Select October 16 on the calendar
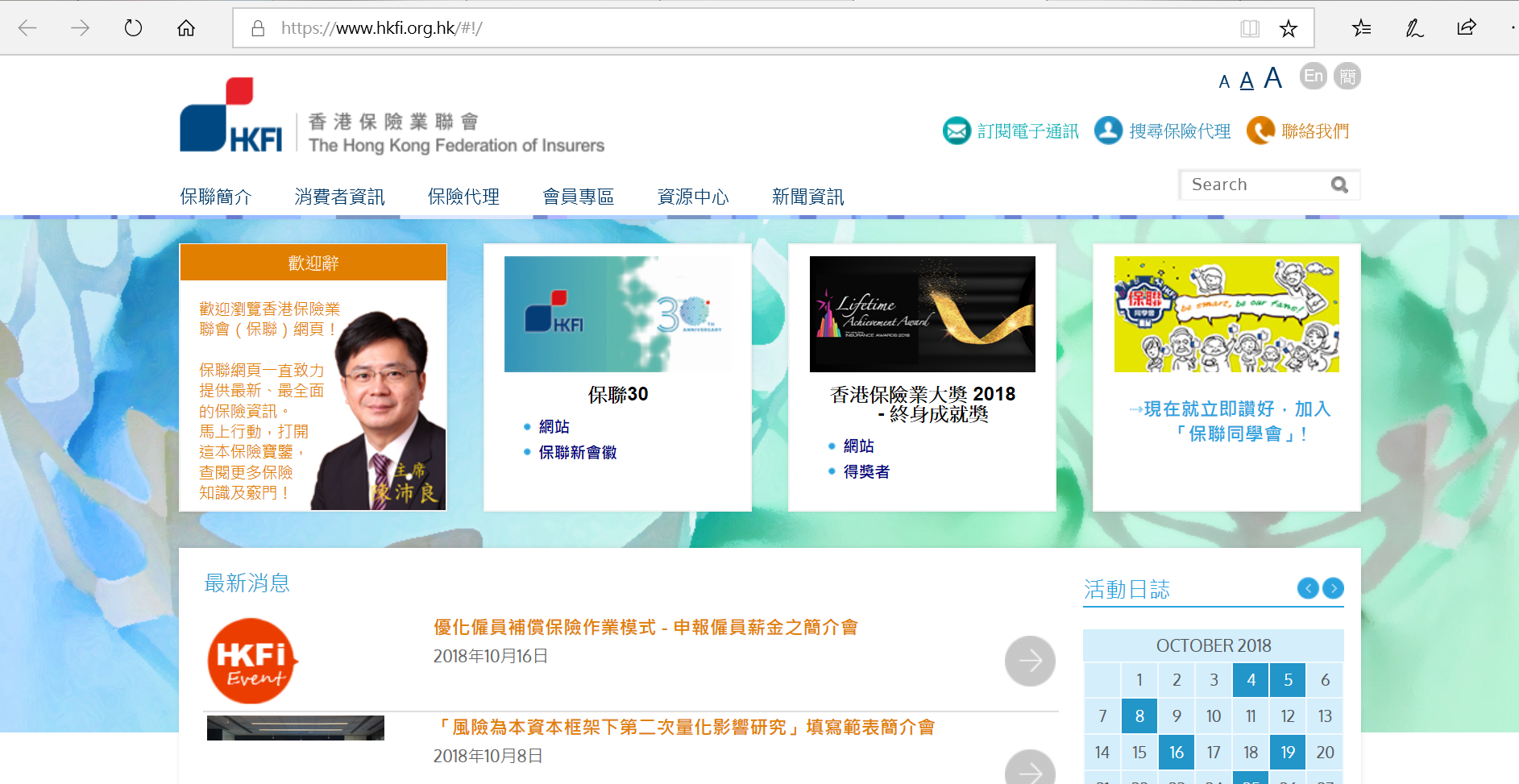Screen dimensions: 1519x784 coord(1177,753)
